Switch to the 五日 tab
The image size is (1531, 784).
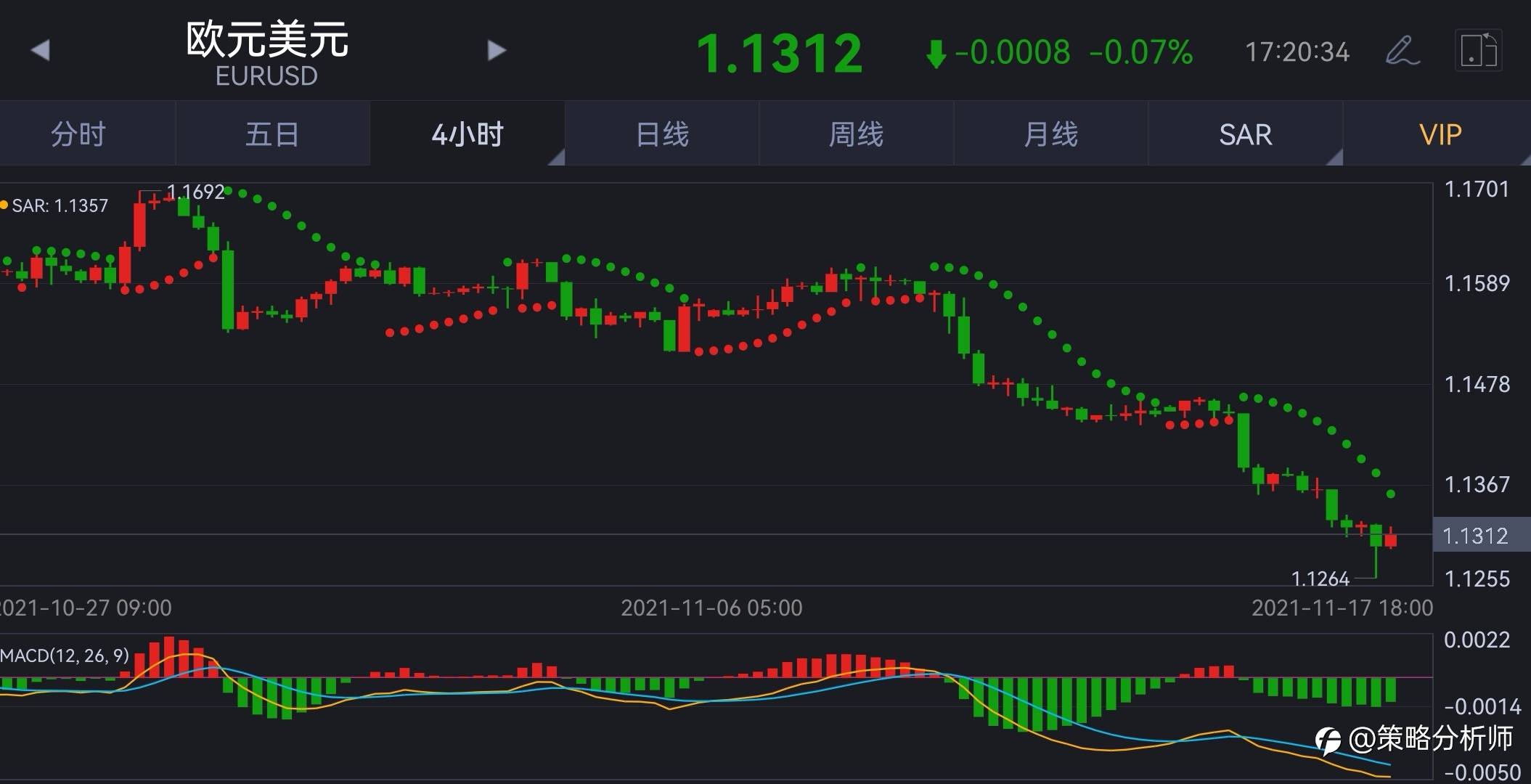pyautogui.click(x=272, y=134)
